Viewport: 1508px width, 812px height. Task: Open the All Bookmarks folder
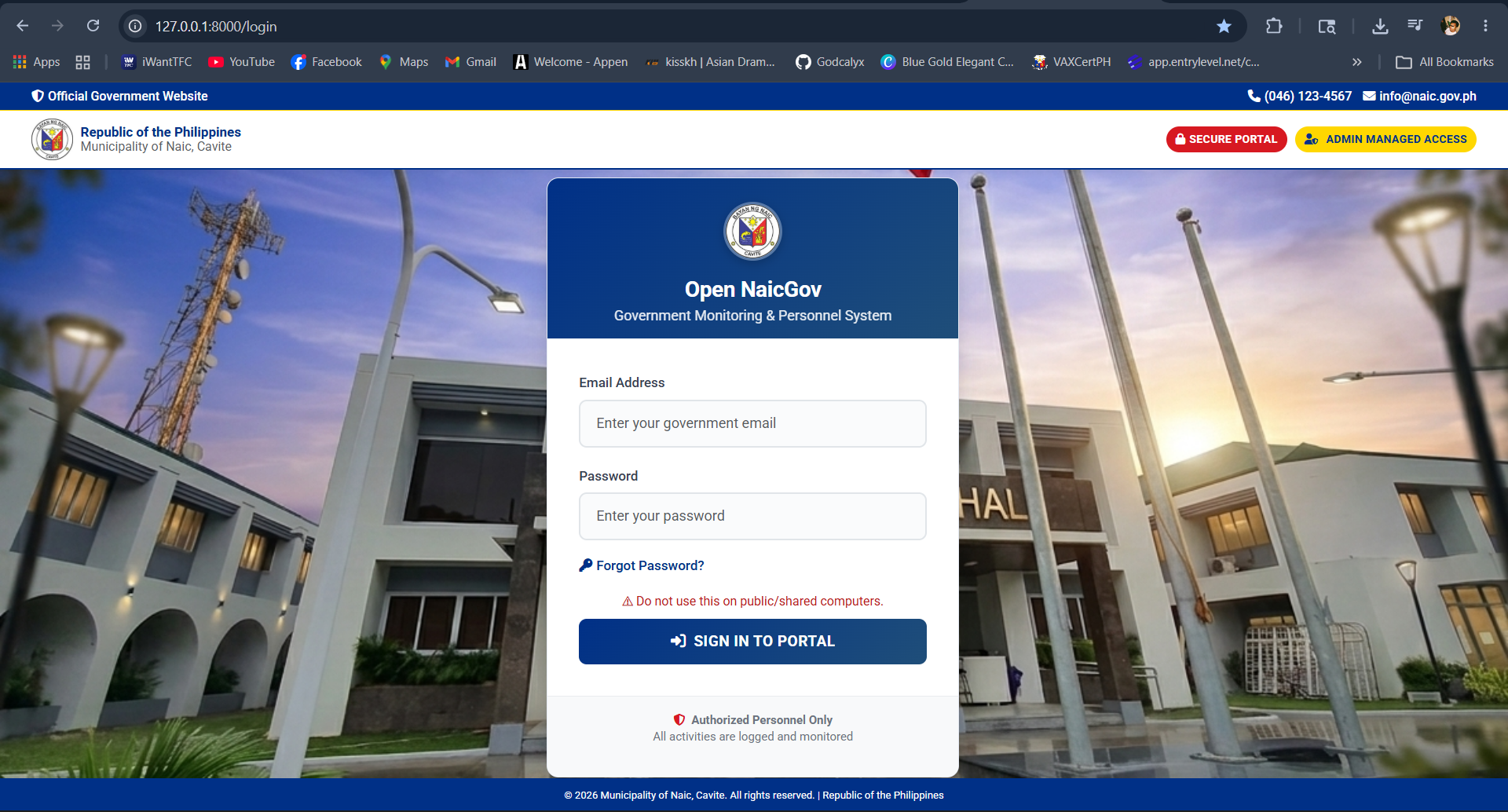tap(1444, 62)
